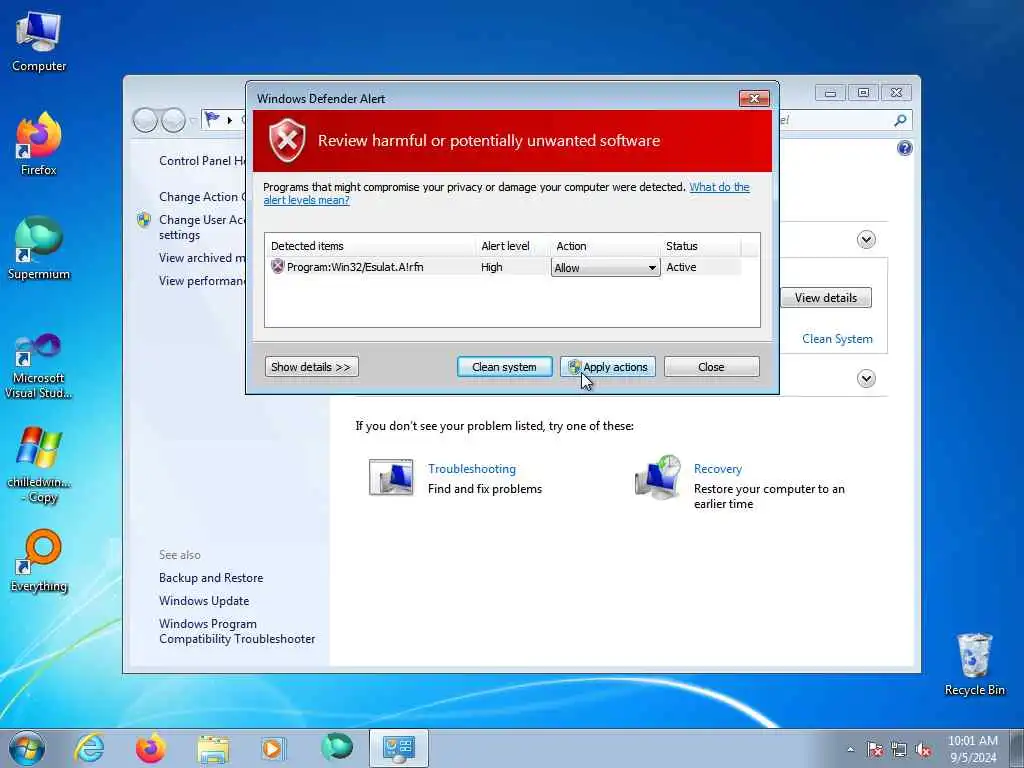Image resolution: width=1024 pixels, height=768 pixels.
Task: Click the Close button in Defender alert
Action: pos(711,366)
